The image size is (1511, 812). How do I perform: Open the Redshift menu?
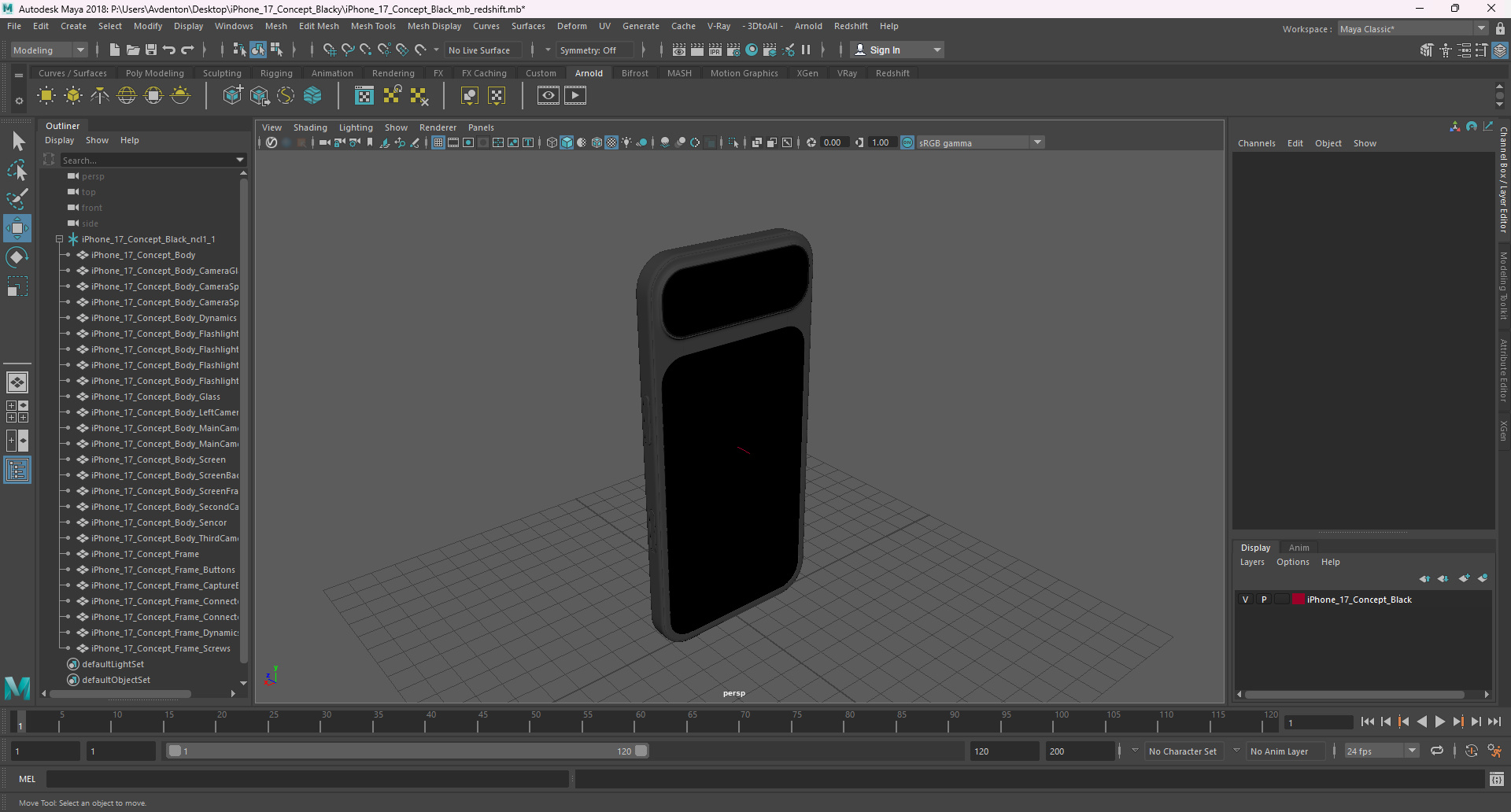pos(851,26)
